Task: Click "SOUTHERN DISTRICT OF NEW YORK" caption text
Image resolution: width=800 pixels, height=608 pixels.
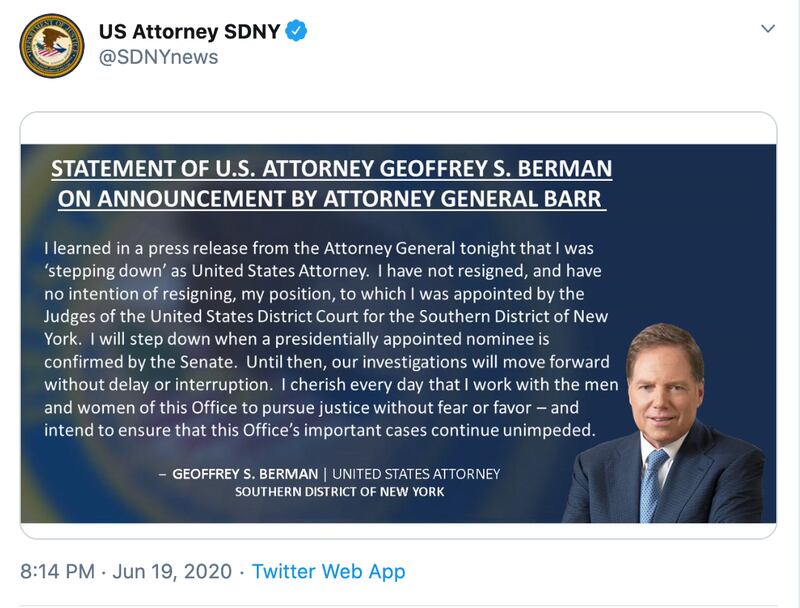Action: [x=339, y=492]
